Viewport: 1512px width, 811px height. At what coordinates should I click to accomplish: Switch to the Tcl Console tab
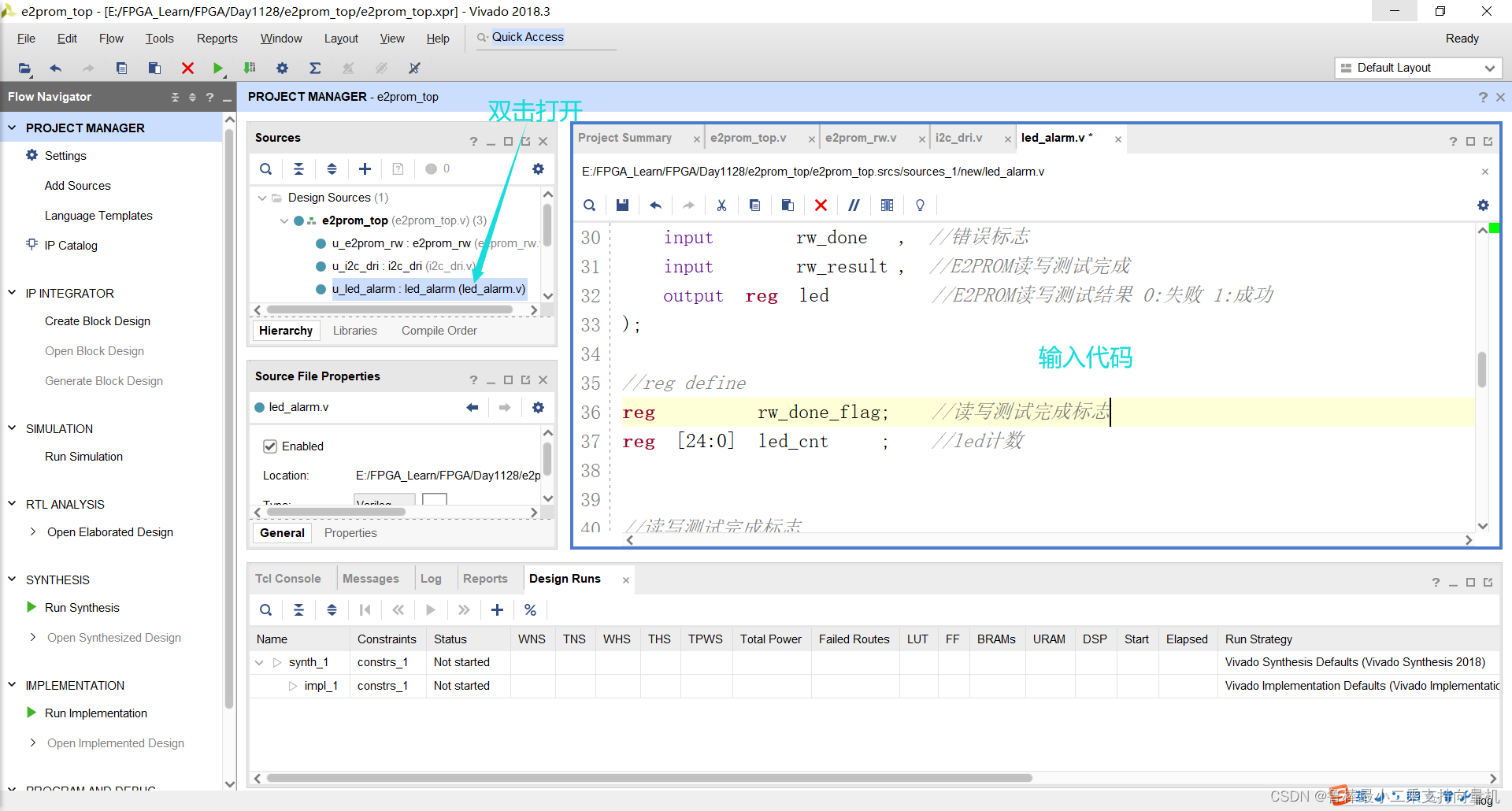(287, 579)
